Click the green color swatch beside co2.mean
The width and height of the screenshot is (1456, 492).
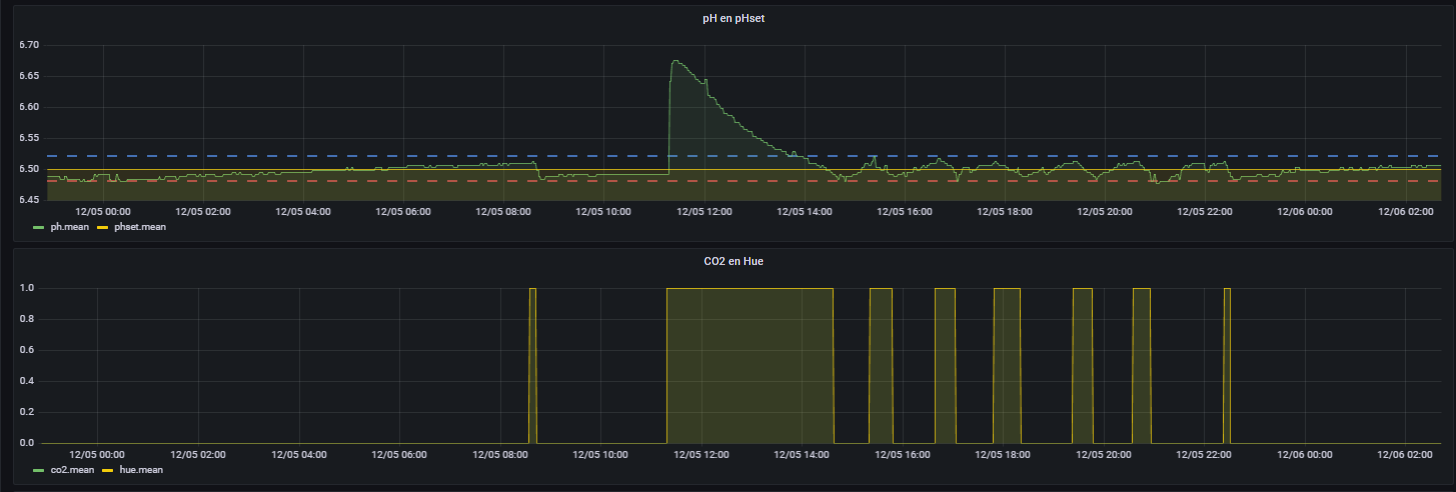coord(39,469)
